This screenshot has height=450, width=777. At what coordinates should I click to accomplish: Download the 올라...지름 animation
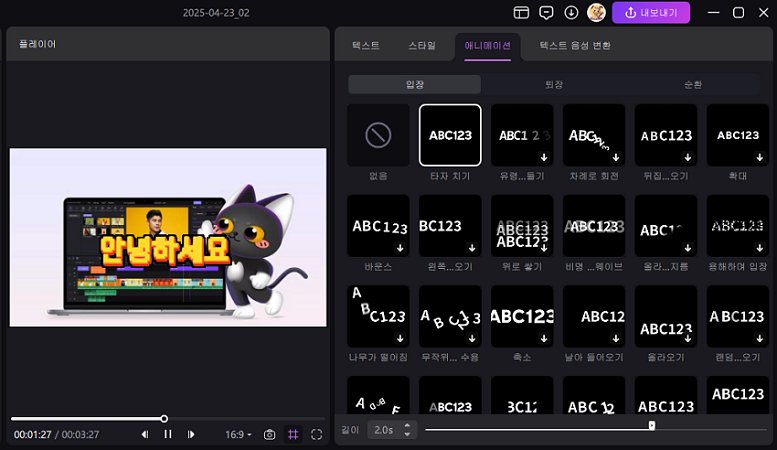(x=687, y=248)
